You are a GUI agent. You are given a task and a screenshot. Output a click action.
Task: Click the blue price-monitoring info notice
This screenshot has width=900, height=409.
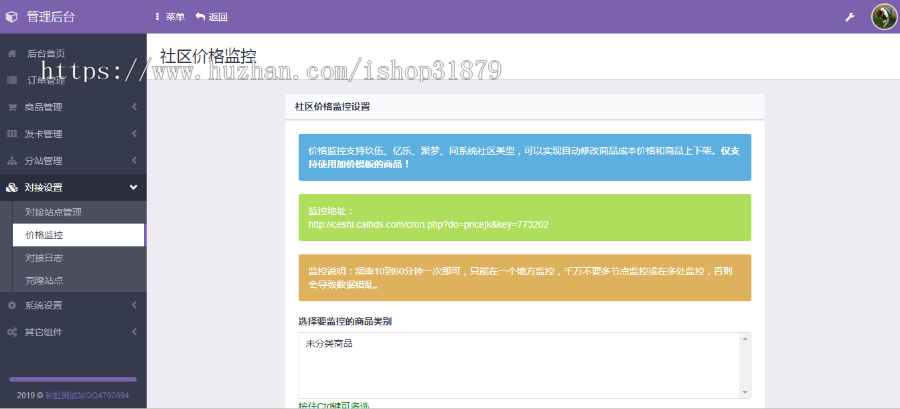point(525,158)
